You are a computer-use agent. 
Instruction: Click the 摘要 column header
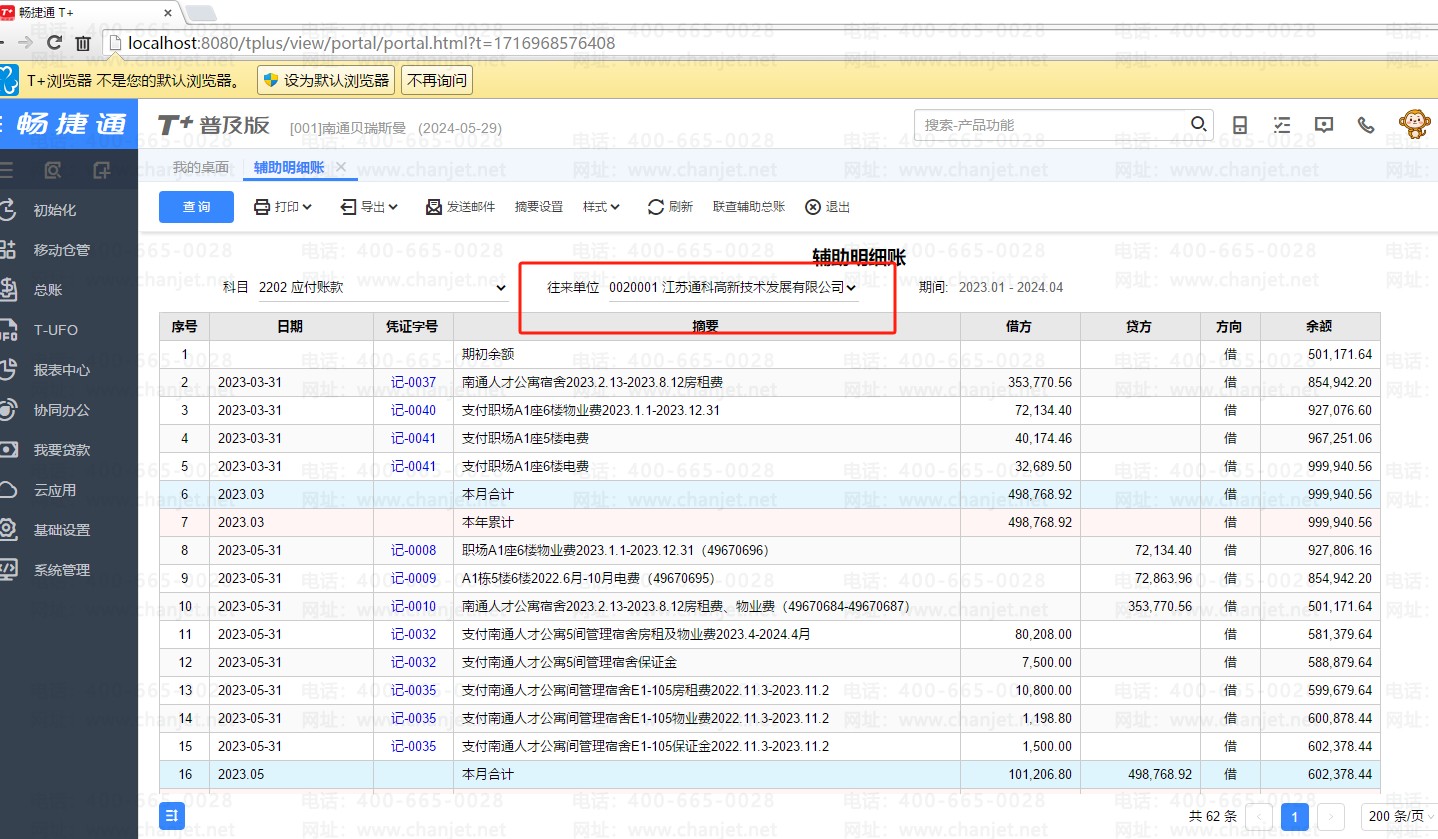[x=706, y=326]
